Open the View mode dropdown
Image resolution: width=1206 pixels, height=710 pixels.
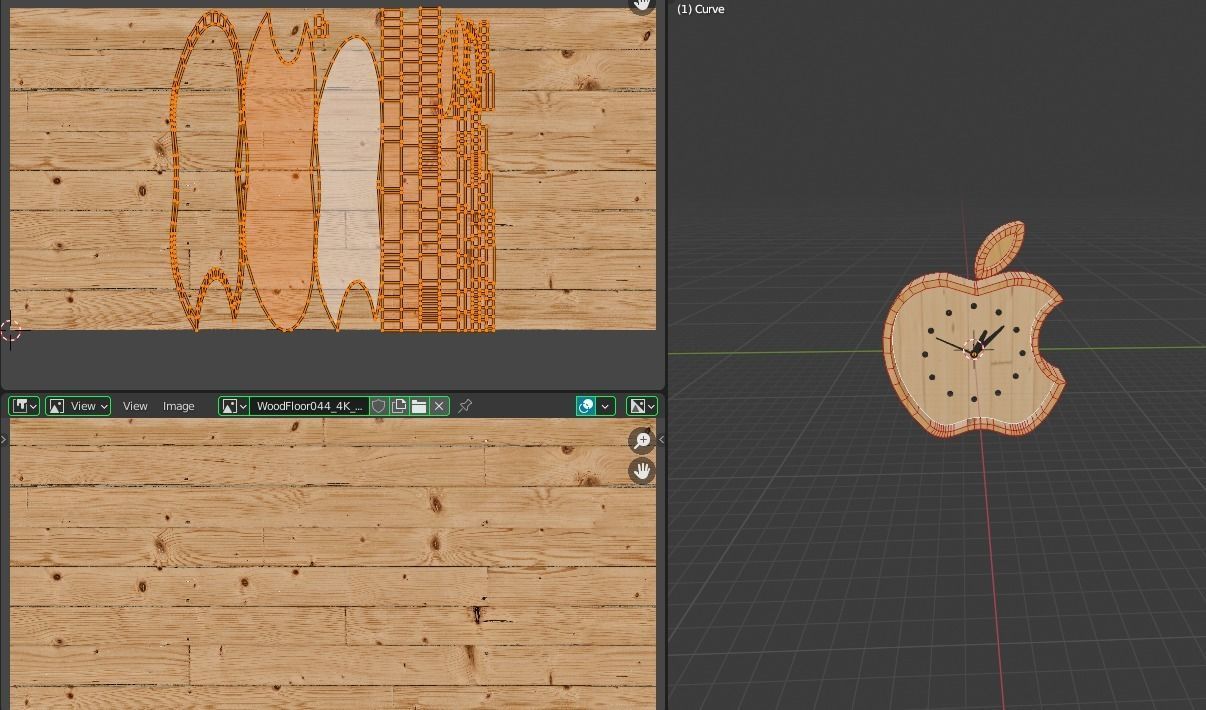pos(78,406)
